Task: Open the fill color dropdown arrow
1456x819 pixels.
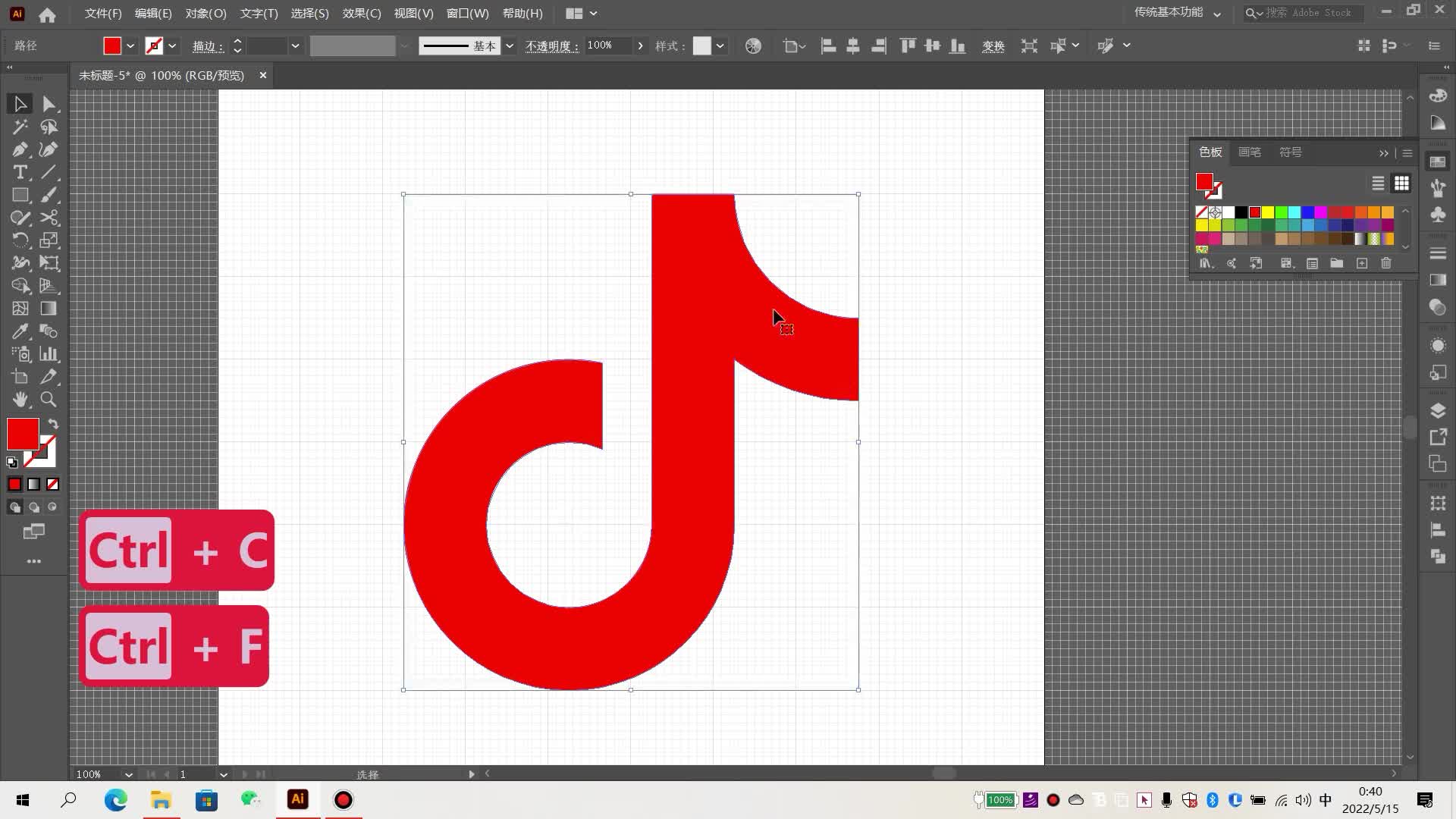Action: click(x=130, y=46)
